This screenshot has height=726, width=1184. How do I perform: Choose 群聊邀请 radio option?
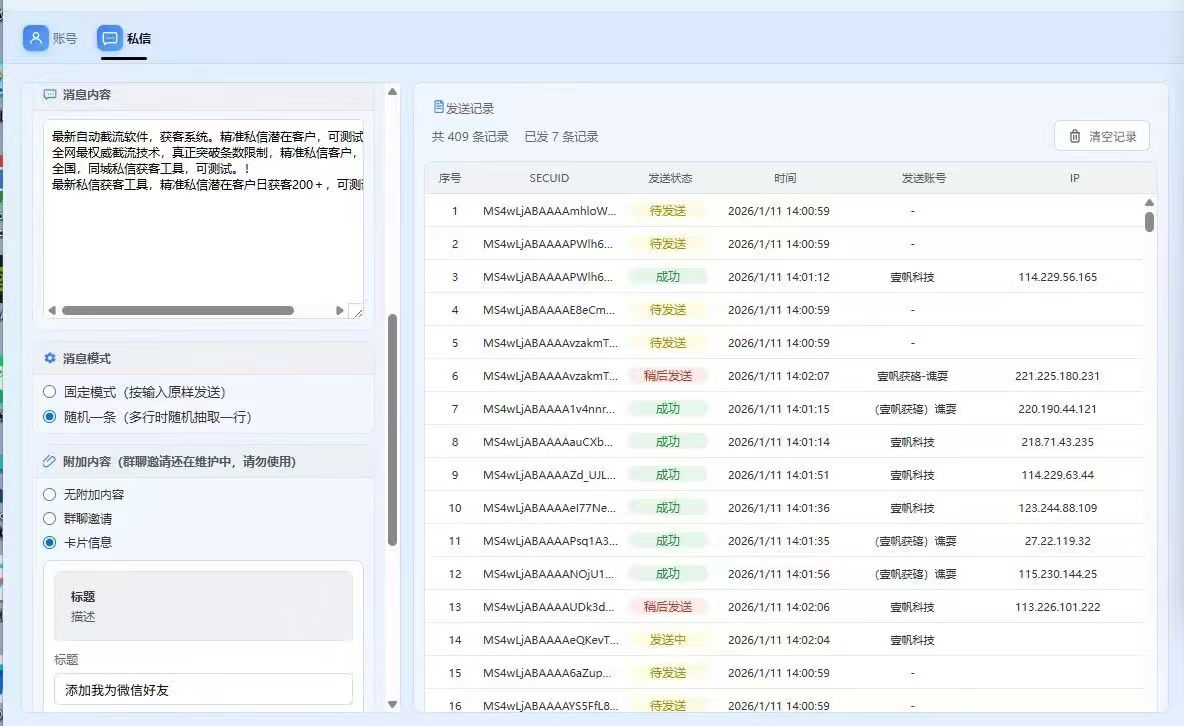click(50, 518)
